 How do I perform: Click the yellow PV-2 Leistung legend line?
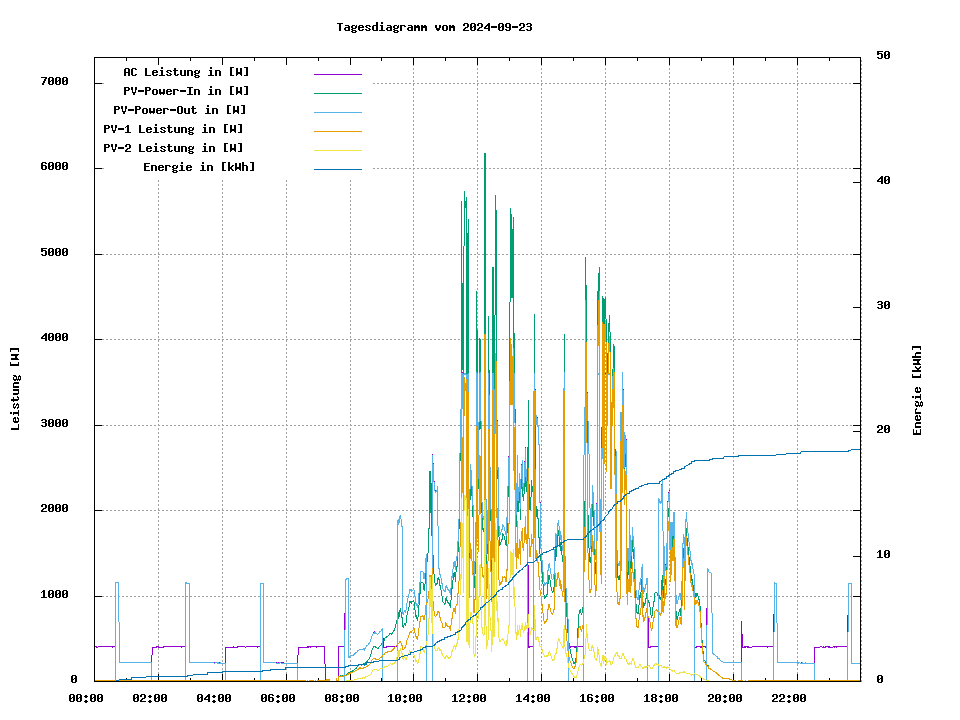pos(337,149)
